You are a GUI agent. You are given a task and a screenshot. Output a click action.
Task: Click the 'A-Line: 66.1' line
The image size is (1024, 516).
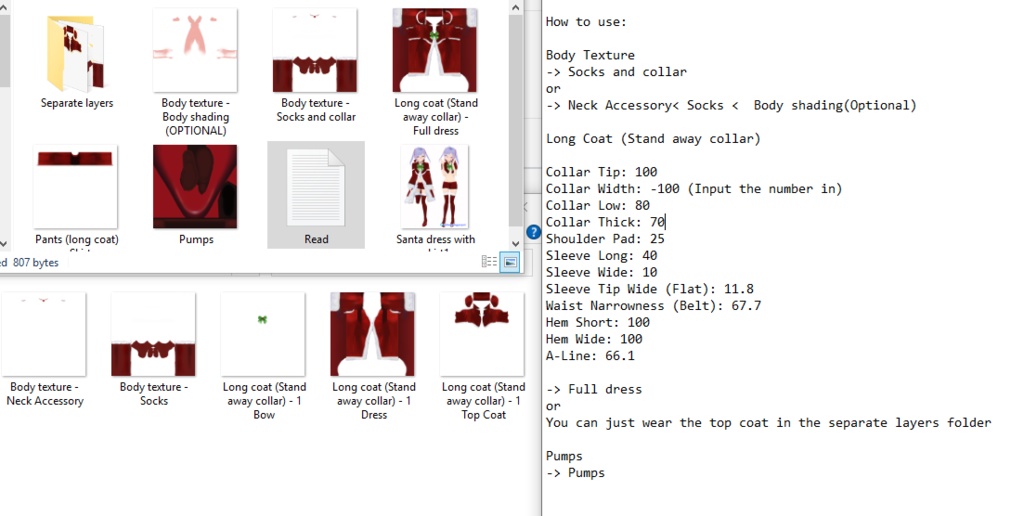(x=590, y=356)
